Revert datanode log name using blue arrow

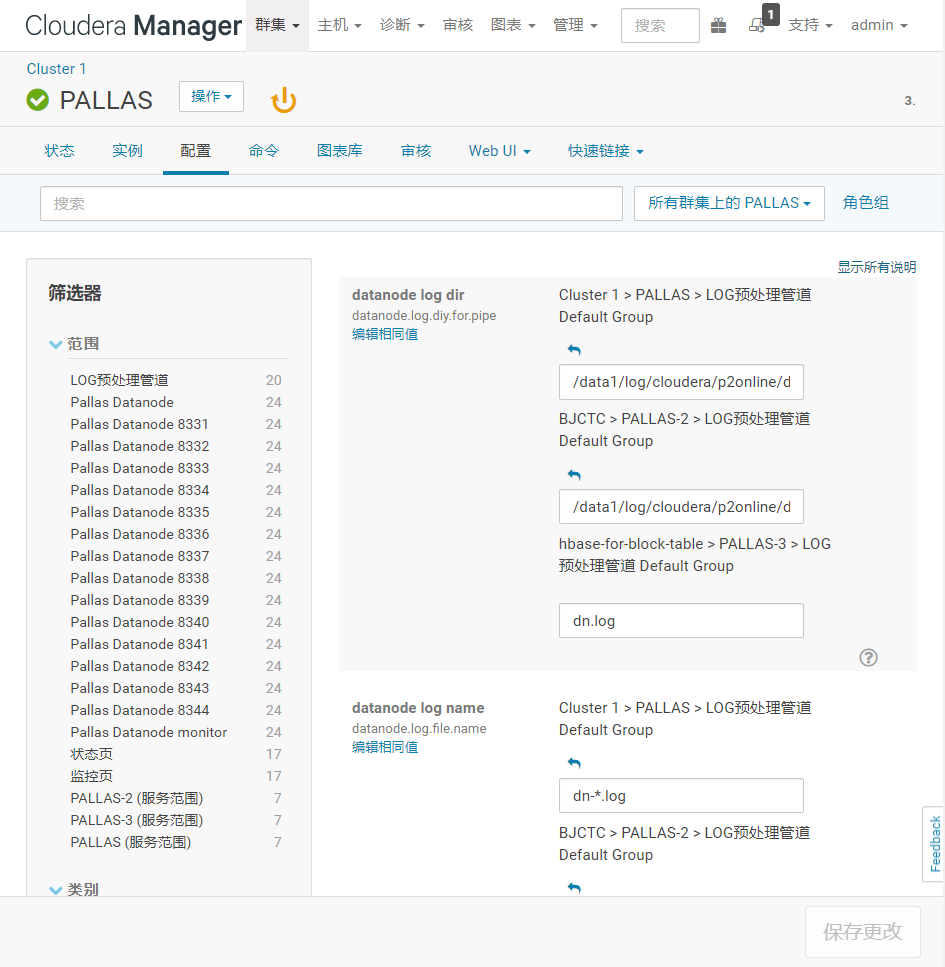click(x=573, y=763)
